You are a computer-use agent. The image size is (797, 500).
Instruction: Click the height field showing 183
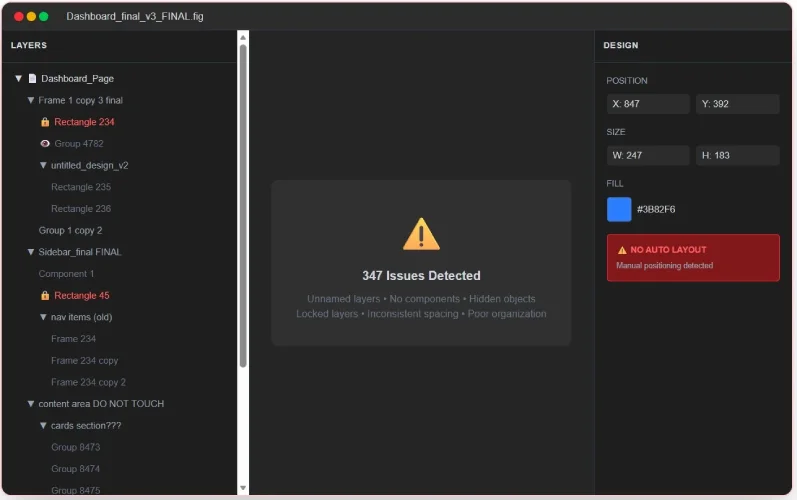pyautogui.click(x=737, y=155)
